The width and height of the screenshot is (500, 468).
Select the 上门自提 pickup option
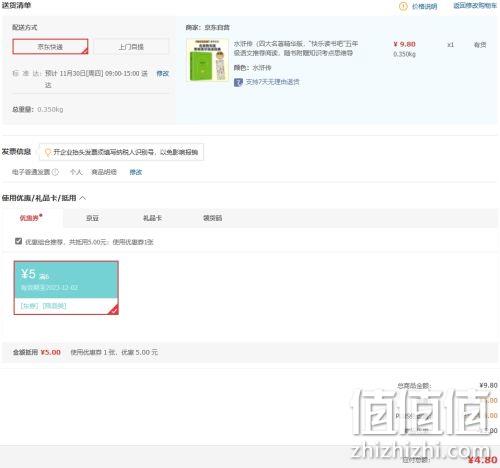click(x=131, y=47)
